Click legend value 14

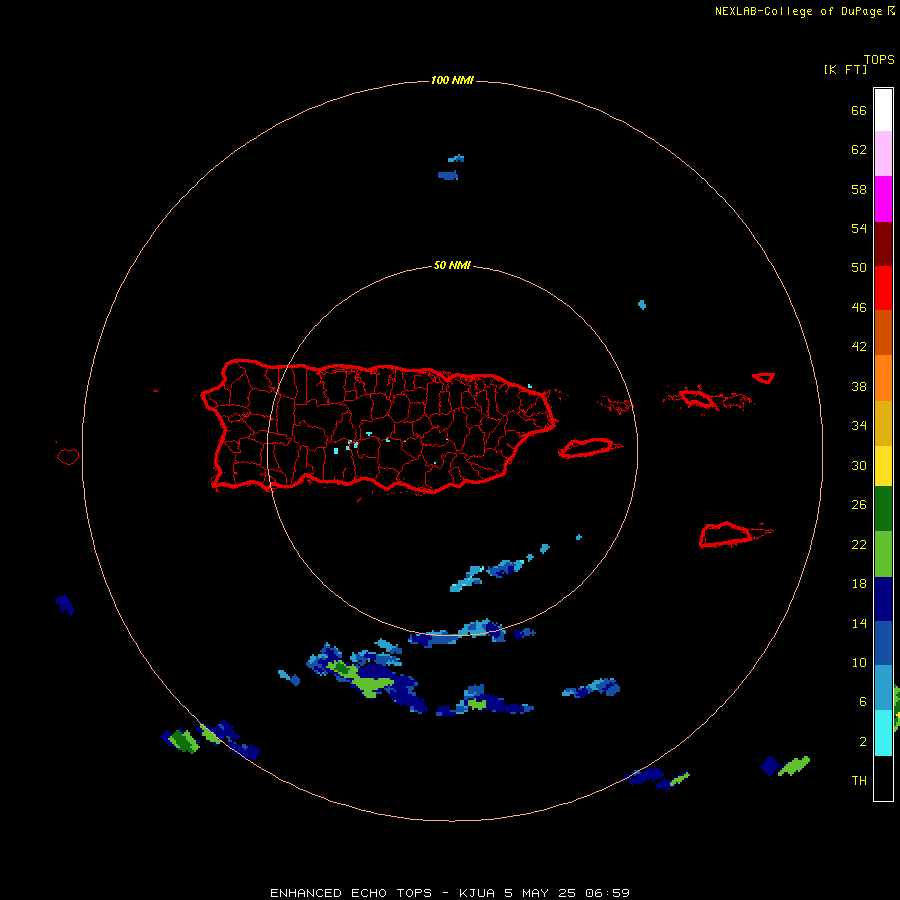point(859,623)
